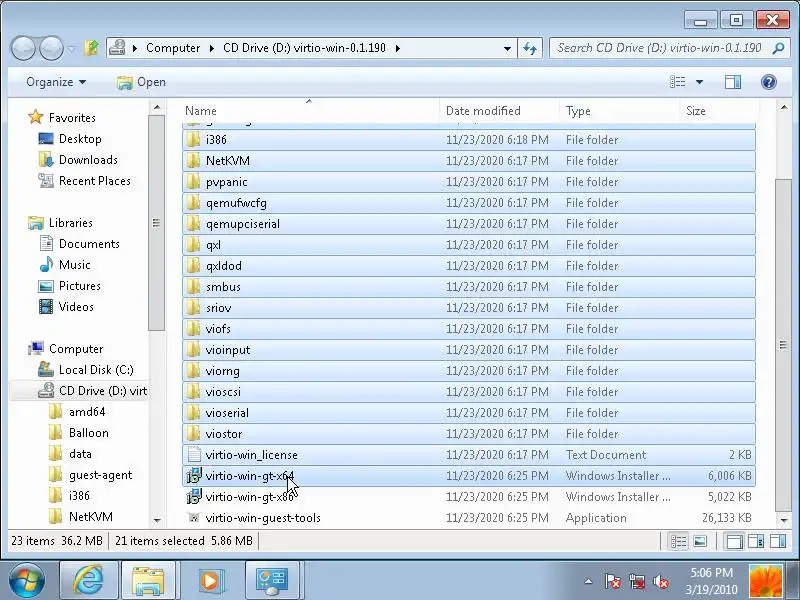This screenshot has height=600, width=800.
Task: Click virtio-win_license text document icon
Action: [193, 455]
